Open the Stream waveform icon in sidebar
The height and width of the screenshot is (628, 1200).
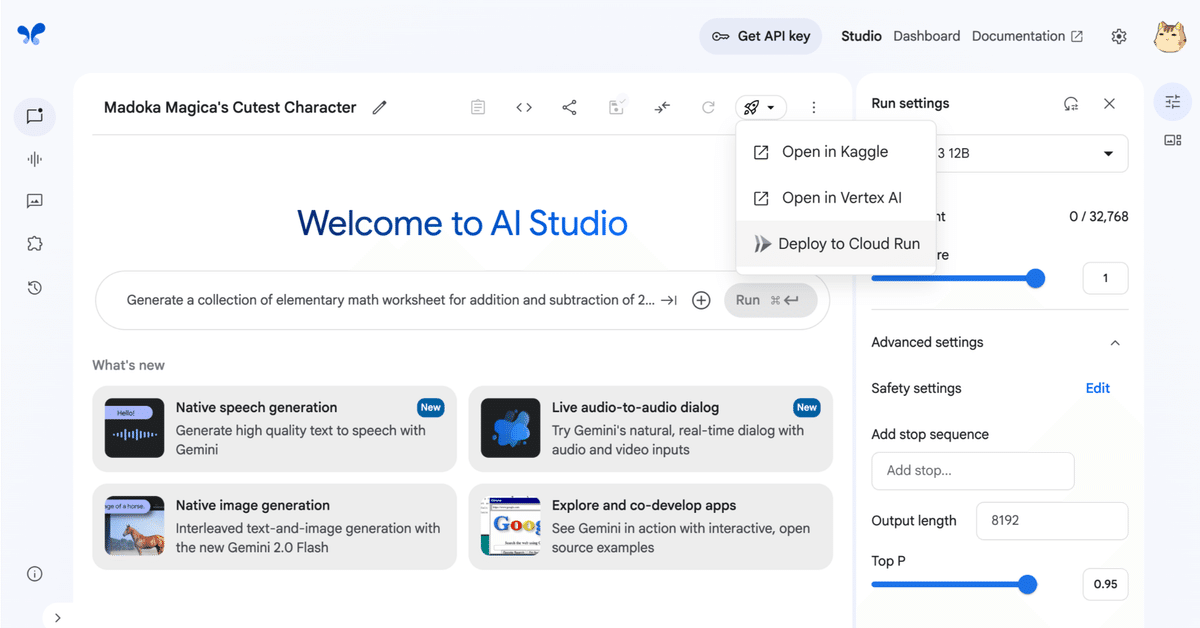[34, 158]
